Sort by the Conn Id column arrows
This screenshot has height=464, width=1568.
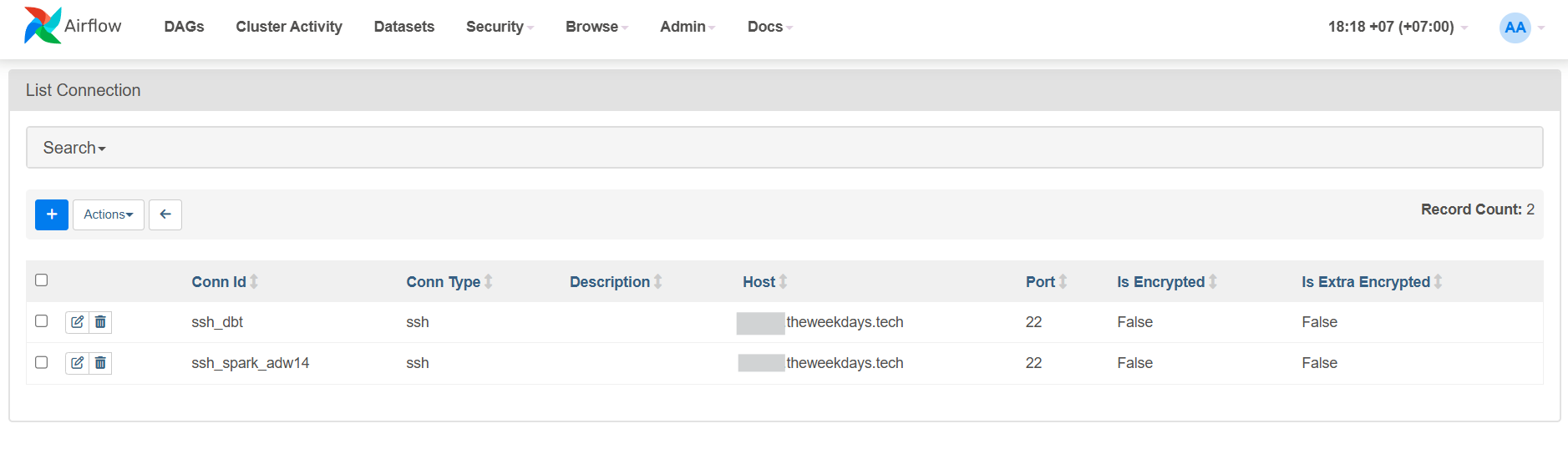254,282
